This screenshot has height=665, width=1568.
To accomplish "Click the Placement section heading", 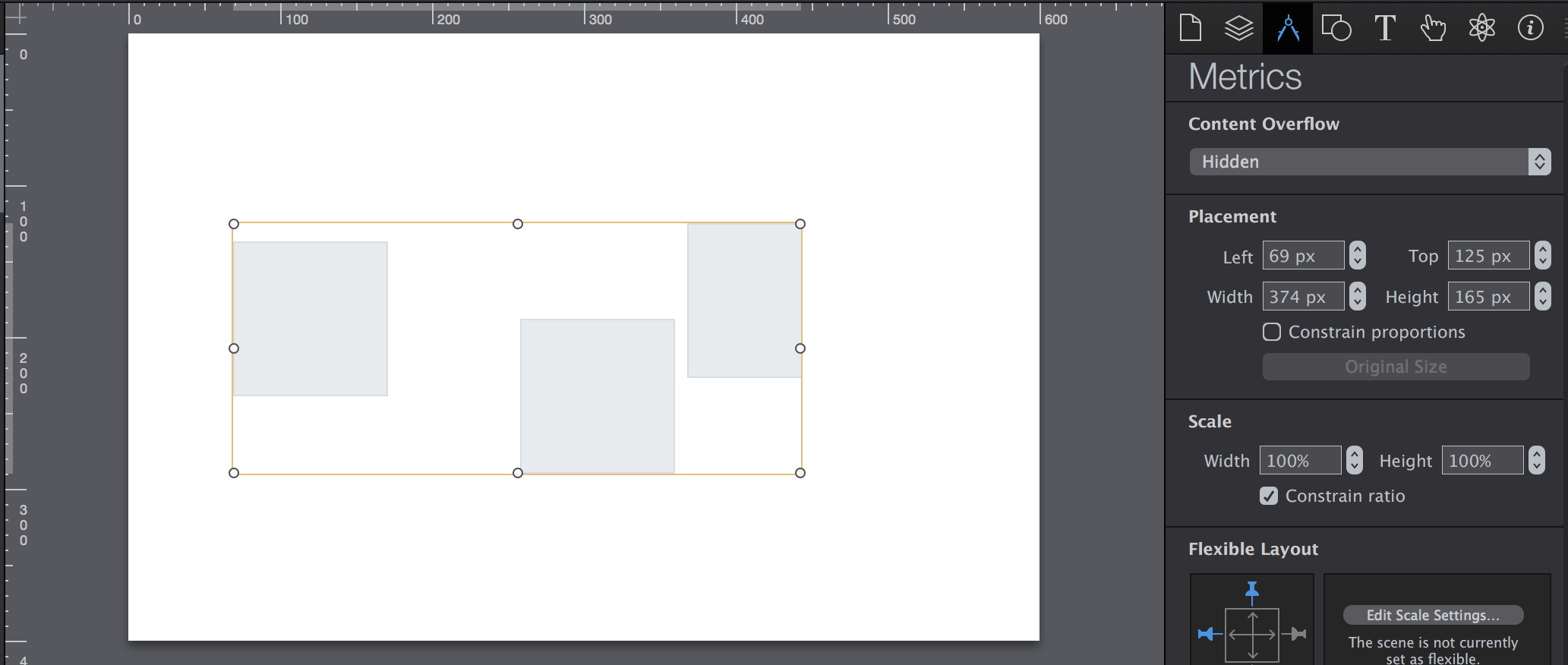I will pos(1232,216).
